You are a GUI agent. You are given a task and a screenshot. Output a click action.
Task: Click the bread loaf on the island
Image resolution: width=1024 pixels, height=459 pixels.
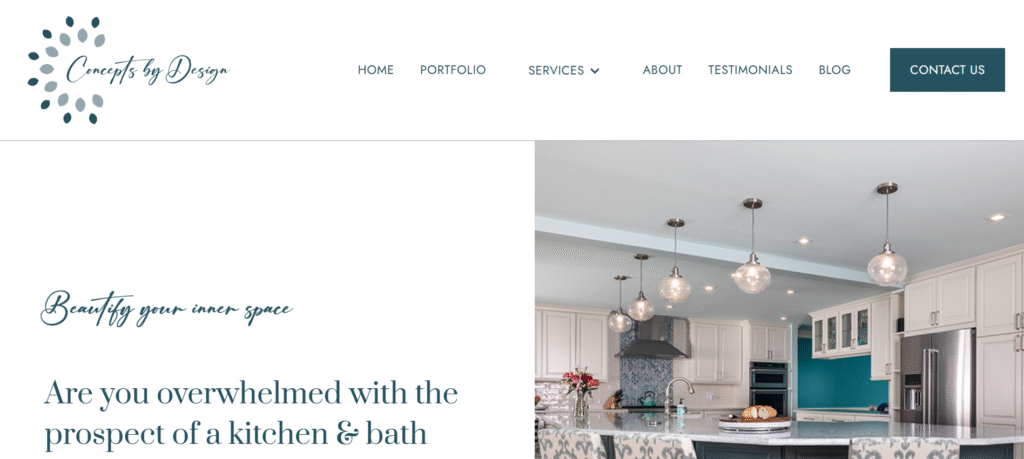pyautogui.click(x=759, y=413)
